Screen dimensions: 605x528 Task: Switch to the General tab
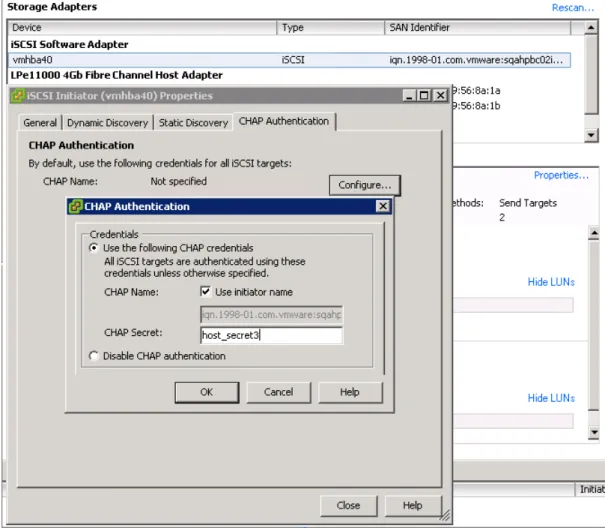point(40,123)
